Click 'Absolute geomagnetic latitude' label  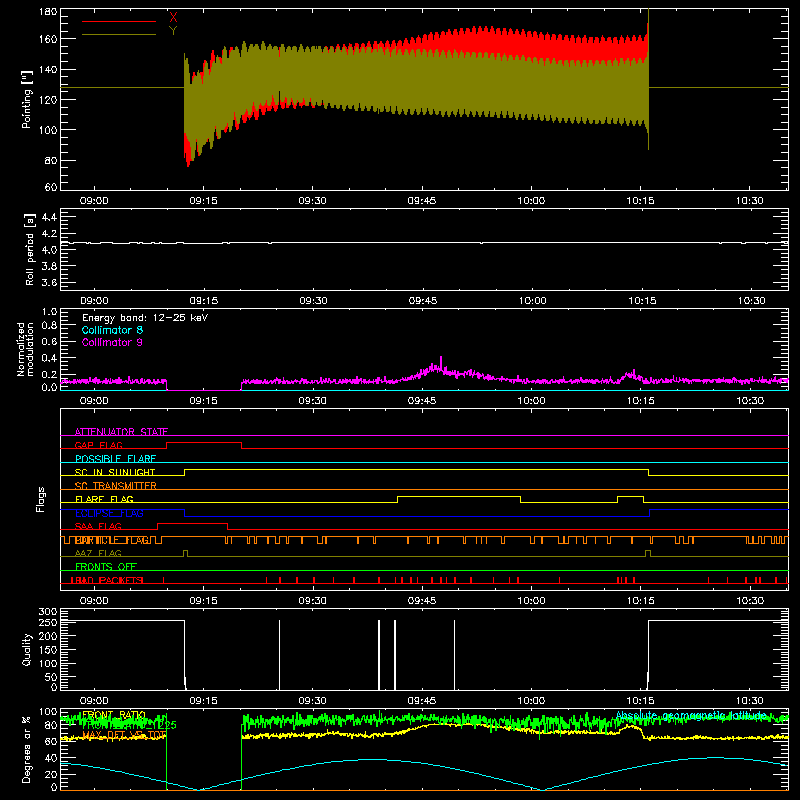point(691,715)
